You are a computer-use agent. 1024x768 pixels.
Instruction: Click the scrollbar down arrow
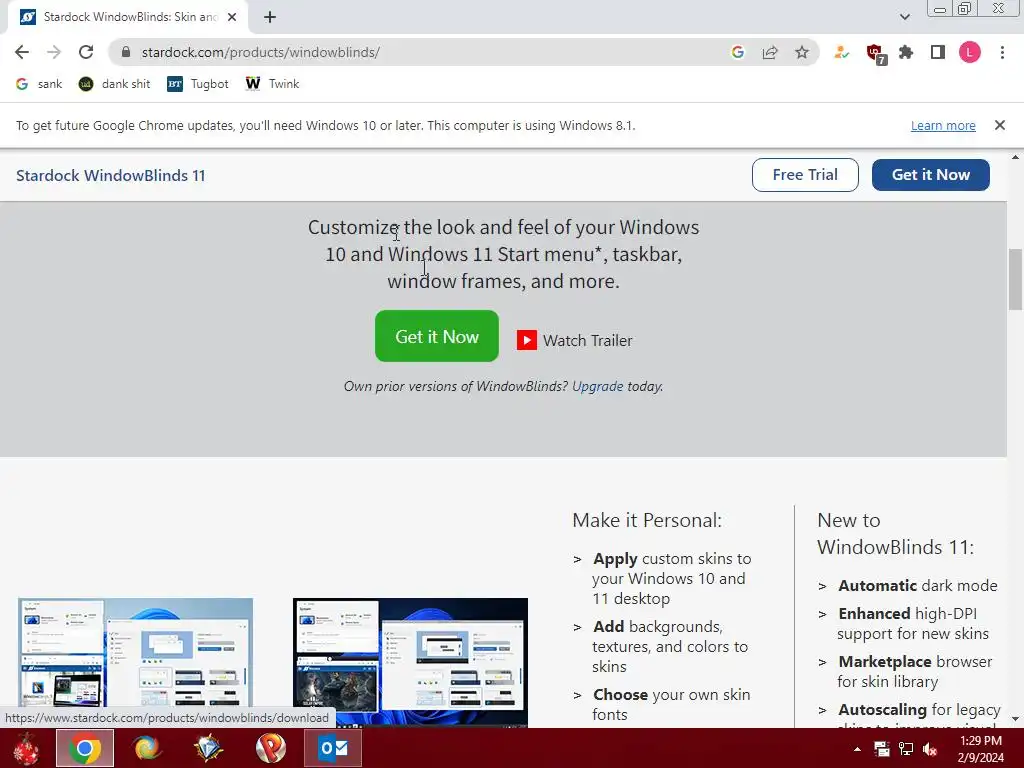[1016, 719]
